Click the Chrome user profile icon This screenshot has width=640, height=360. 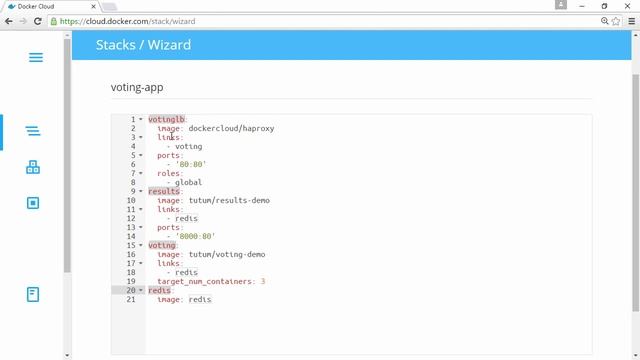point(561,5)
